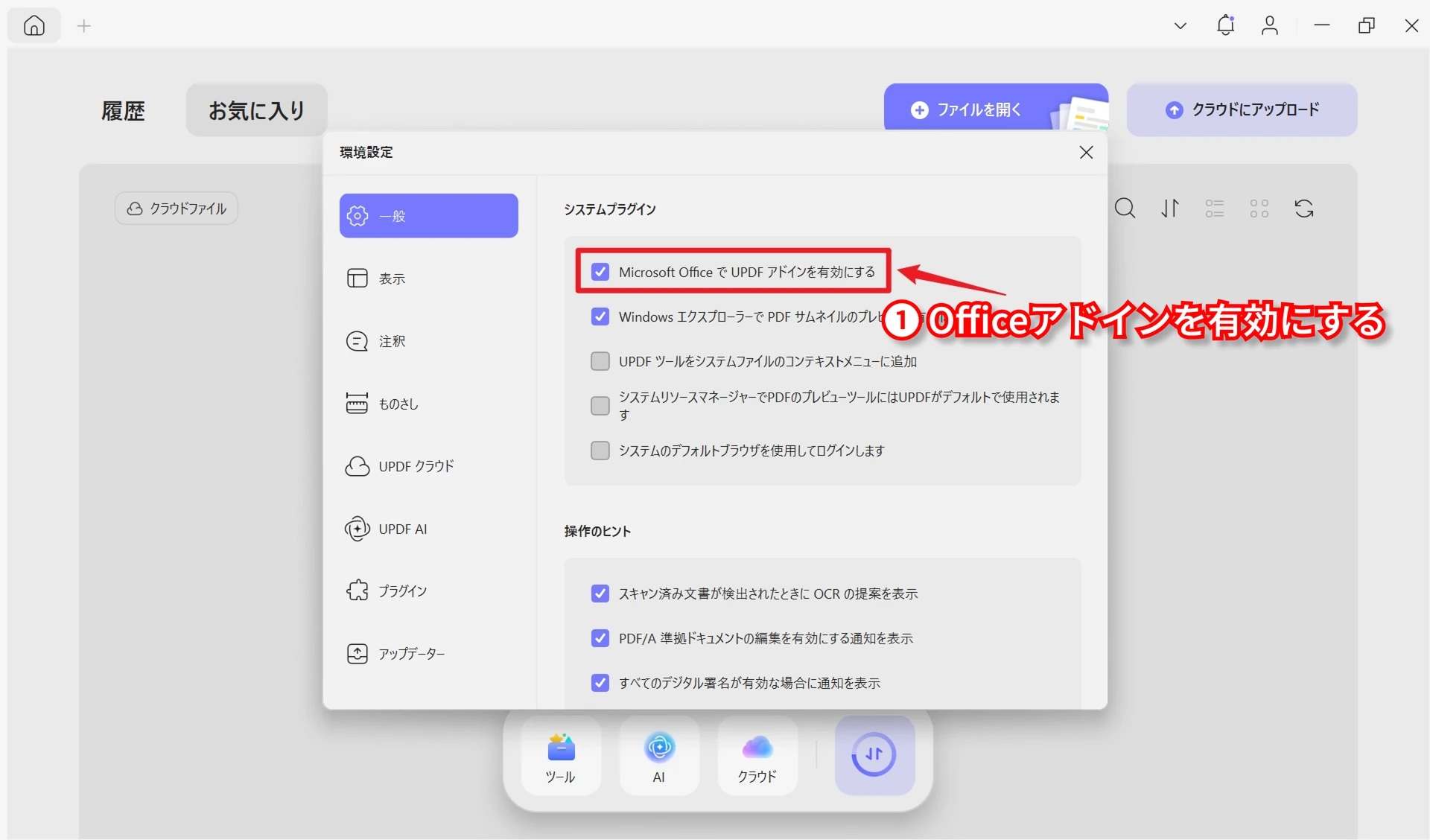Select the 注釈 settings category
This screenshot has width=1430, height=840.
(x=429, y=341)
